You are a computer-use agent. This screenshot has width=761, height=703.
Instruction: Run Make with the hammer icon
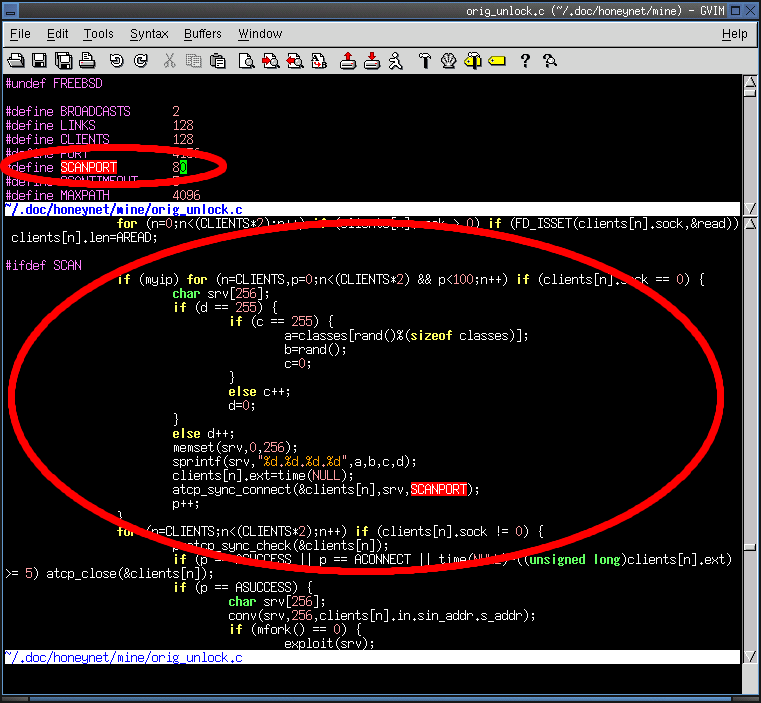(425, 61)
